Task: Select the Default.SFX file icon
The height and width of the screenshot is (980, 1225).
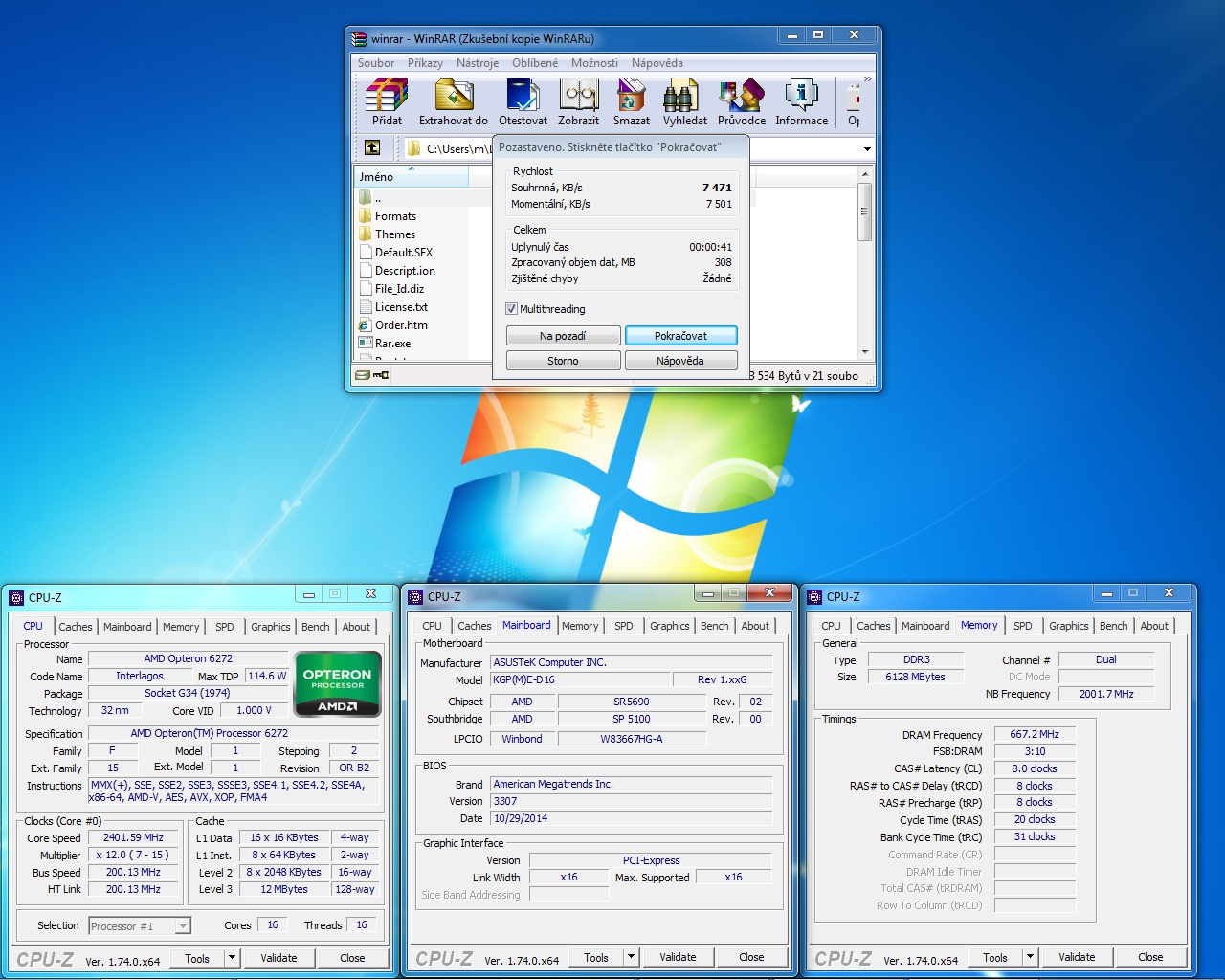Action: tap(366, 253)
